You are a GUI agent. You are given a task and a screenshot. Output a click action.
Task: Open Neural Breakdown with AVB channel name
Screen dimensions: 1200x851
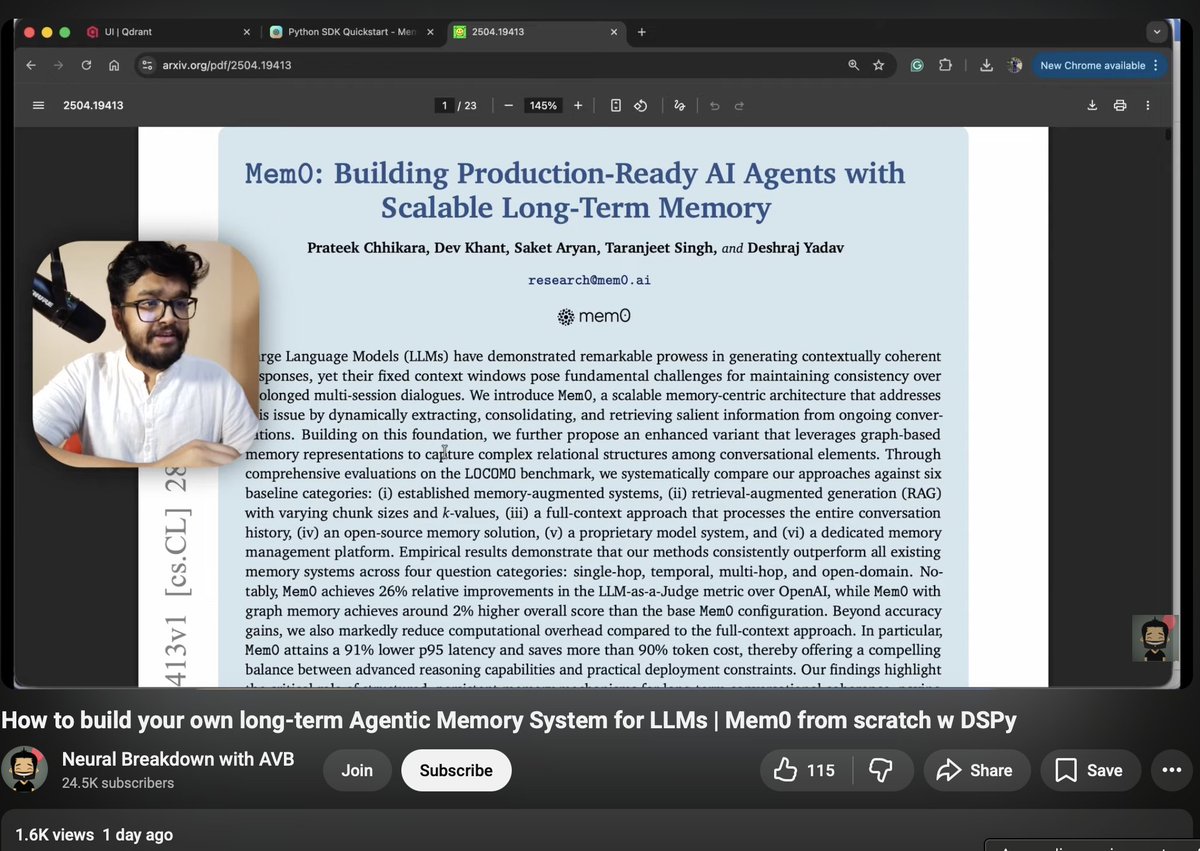pyautogui.click(x=178, y=759)
